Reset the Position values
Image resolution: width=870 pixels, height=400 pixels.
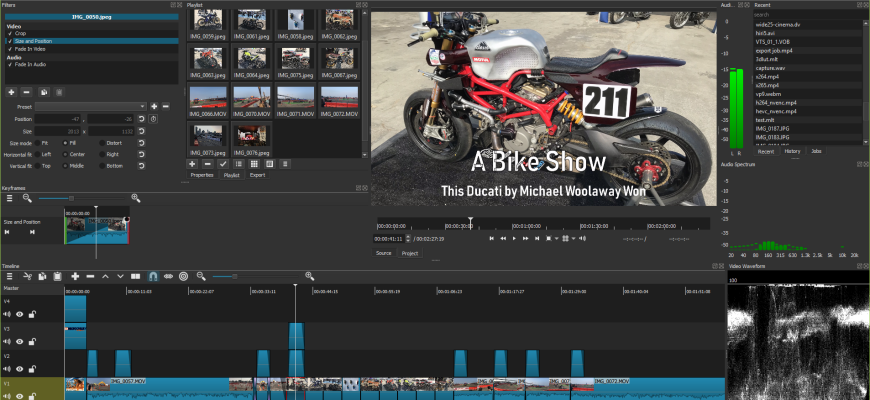tap(141, 119)
